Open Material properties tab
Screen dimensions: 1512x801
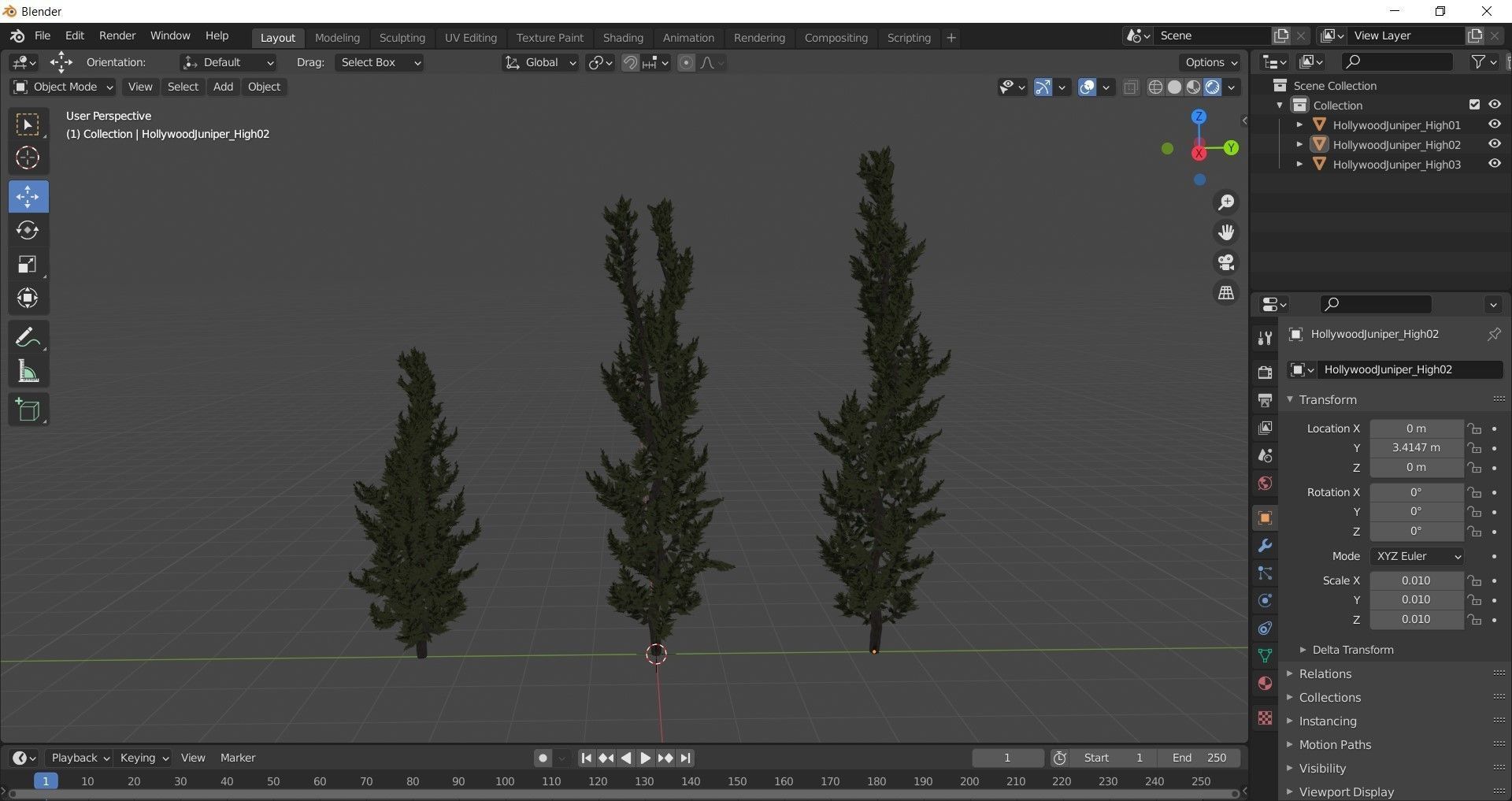[1265, 683]
